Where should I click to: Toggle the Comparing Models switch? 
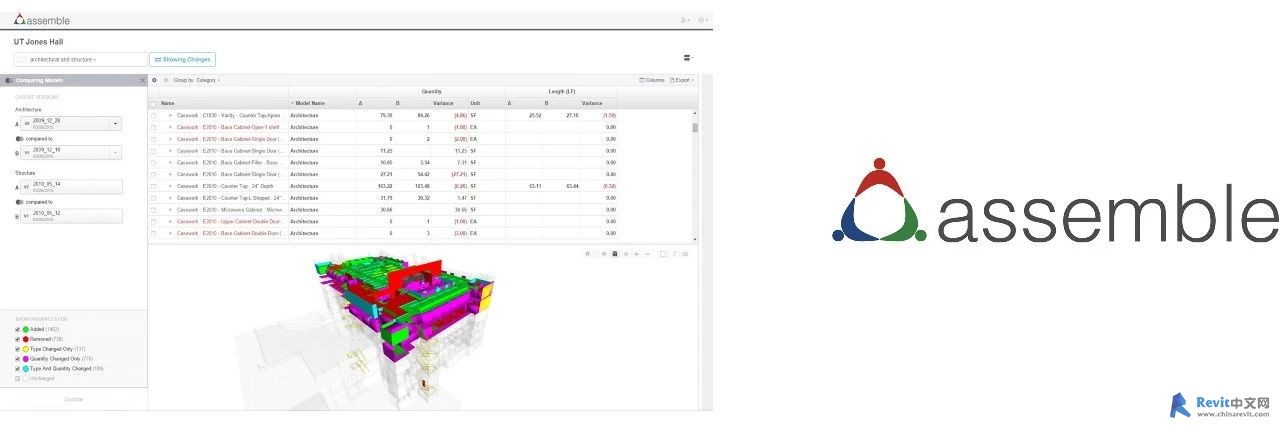[9, 80]
